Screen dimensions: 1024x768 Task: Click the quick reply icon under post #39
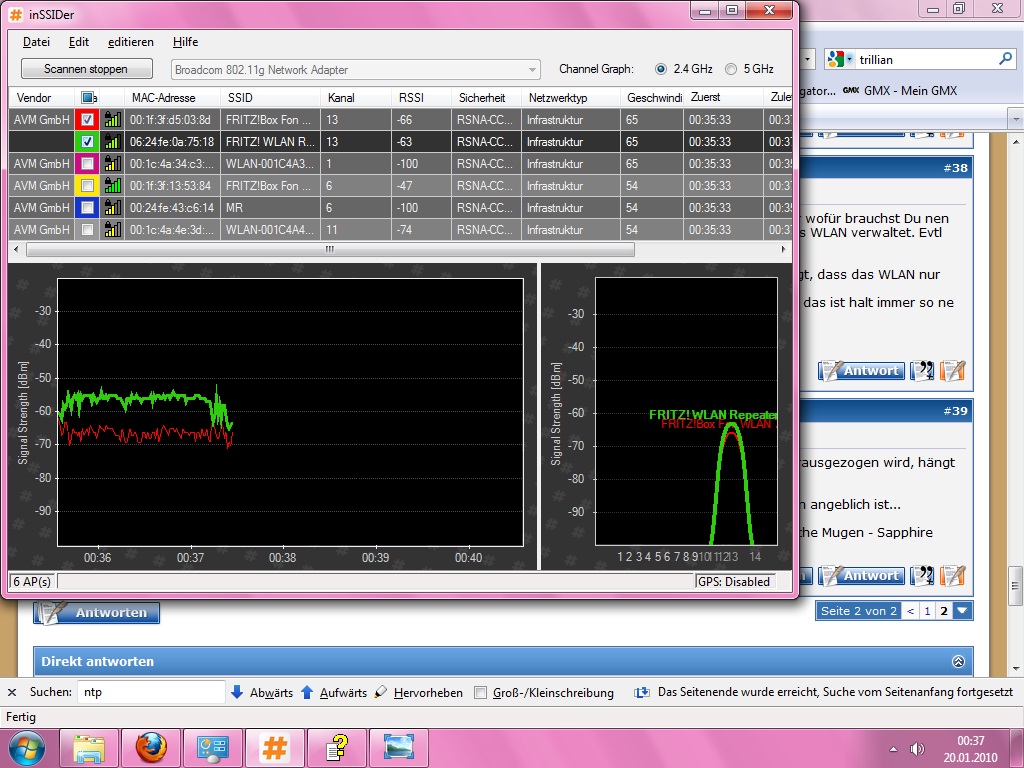pos(952,575)
